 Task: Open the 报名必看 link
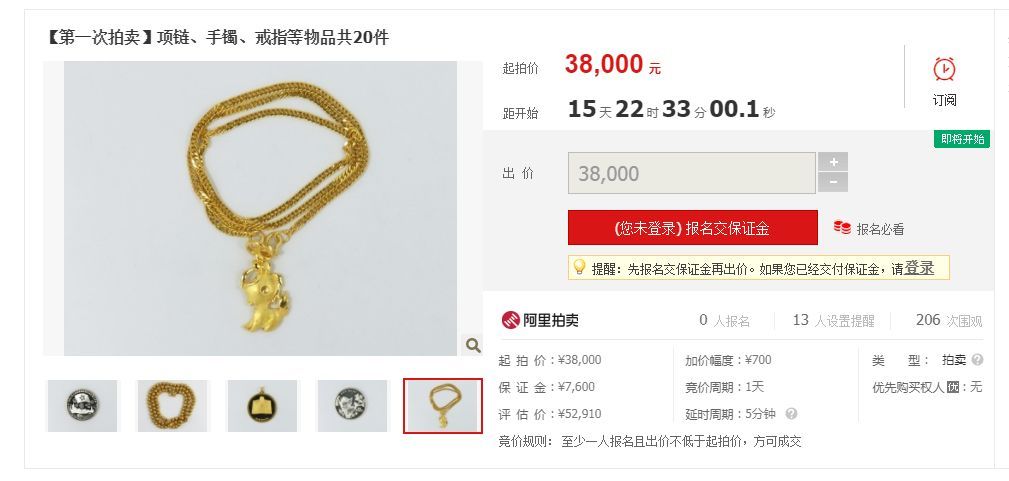click(880, 229)
